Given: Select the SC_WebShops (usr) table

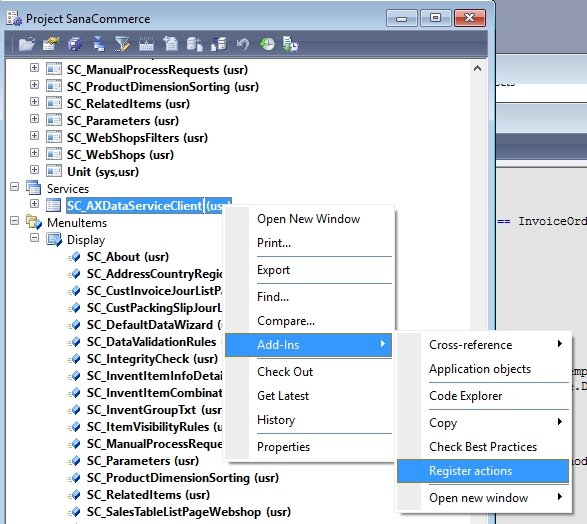Looking at the screenshot, I should 120,155.
